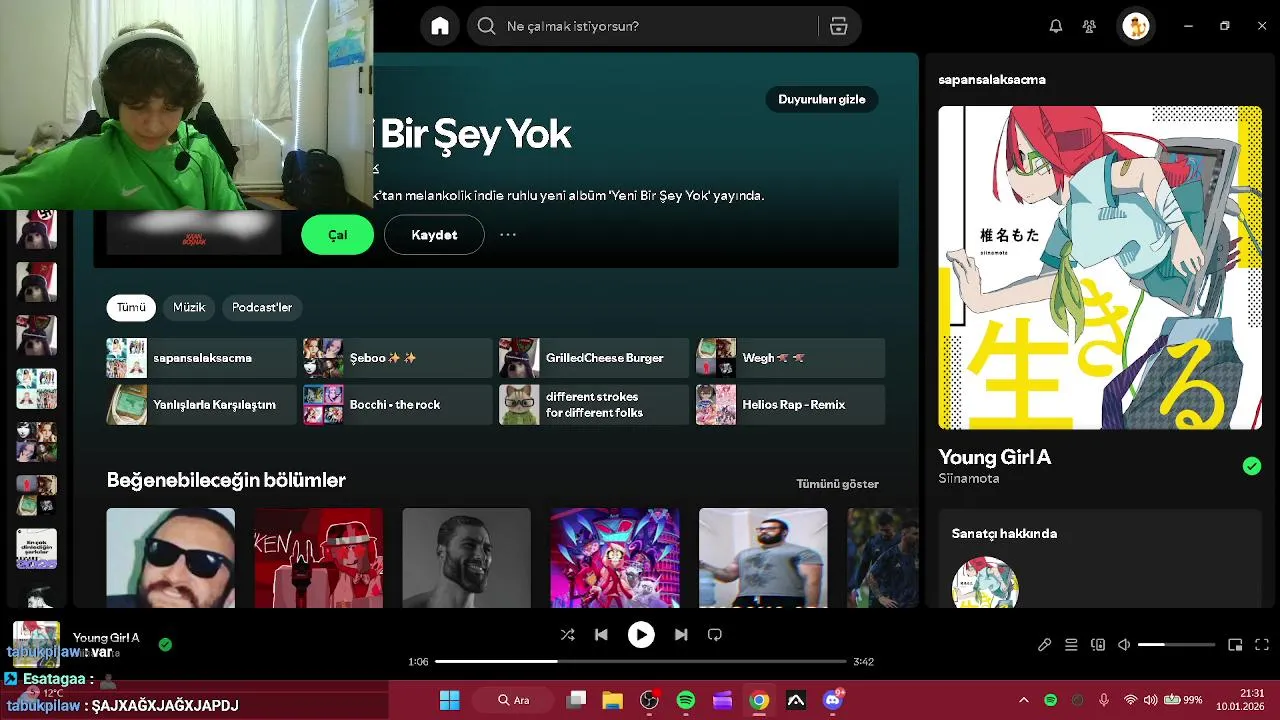Click the search field 'Ne çalmak istiyorsun?'
The image size is (1280, 720).
[x=664, y=26]
